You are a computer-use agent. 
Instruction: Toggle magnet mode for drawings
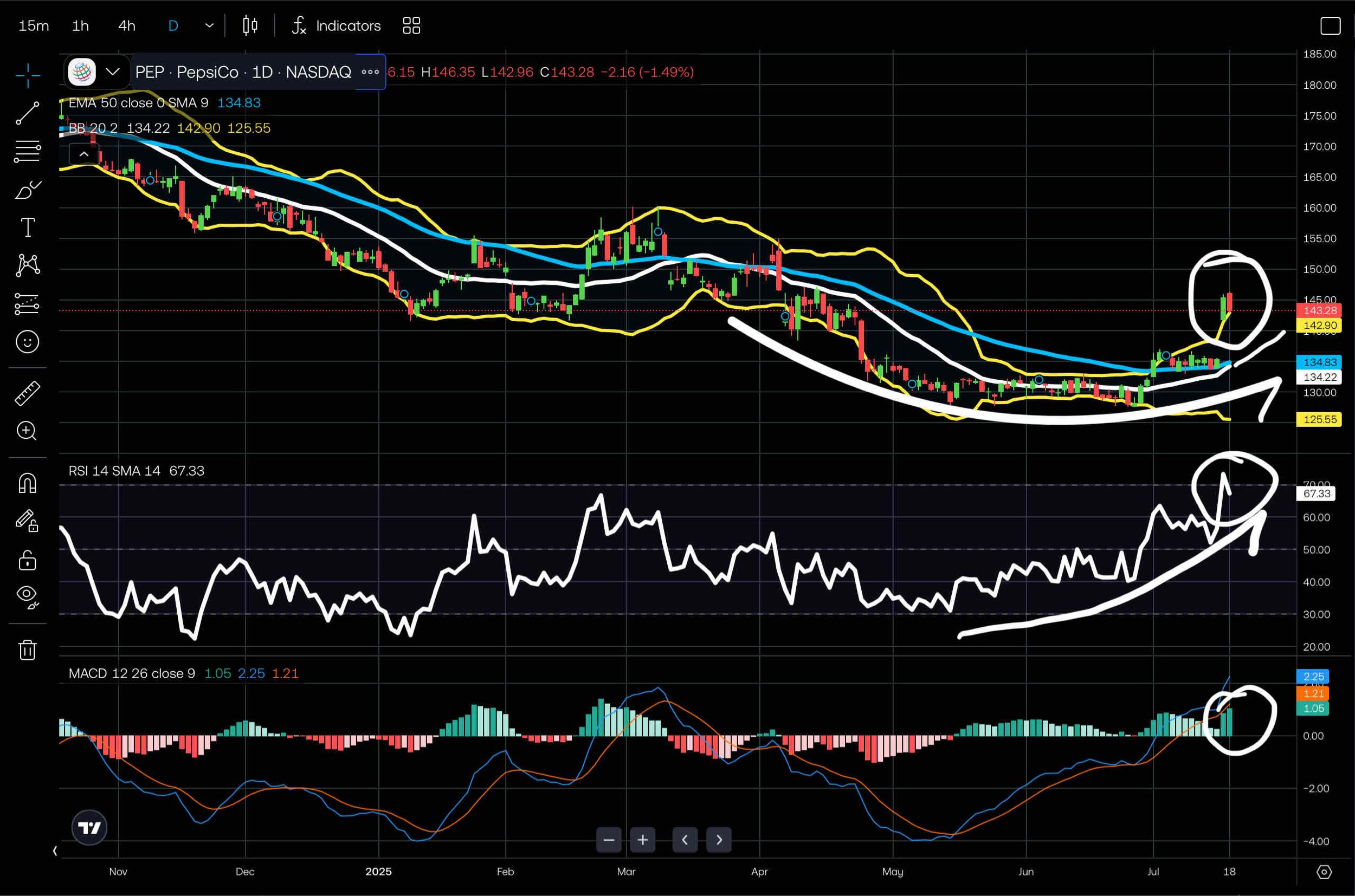pos(28,483)
